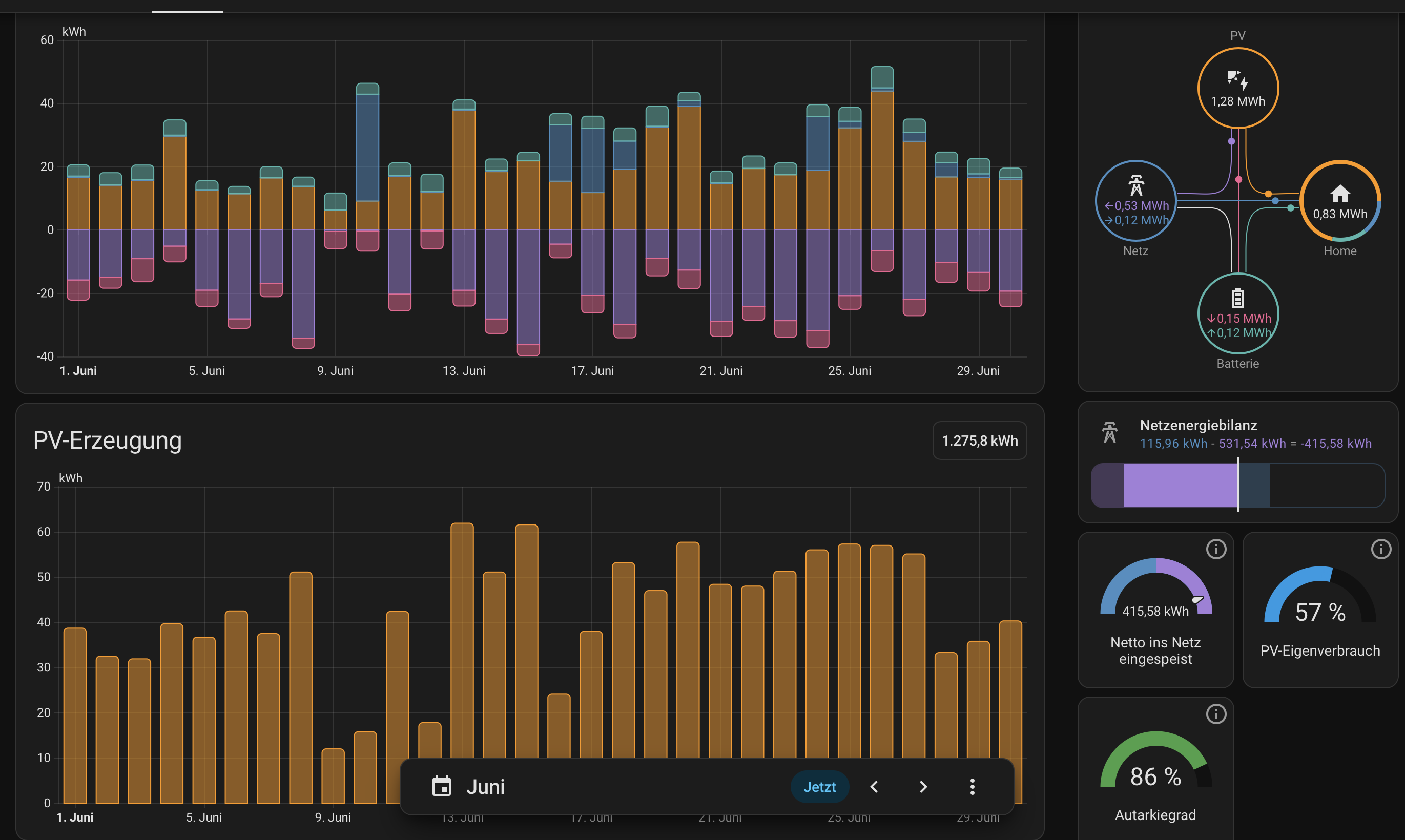Show info icon for PV-Eigenverbrauch gauge
1405x840 pixels.
tap(1380, 549)
